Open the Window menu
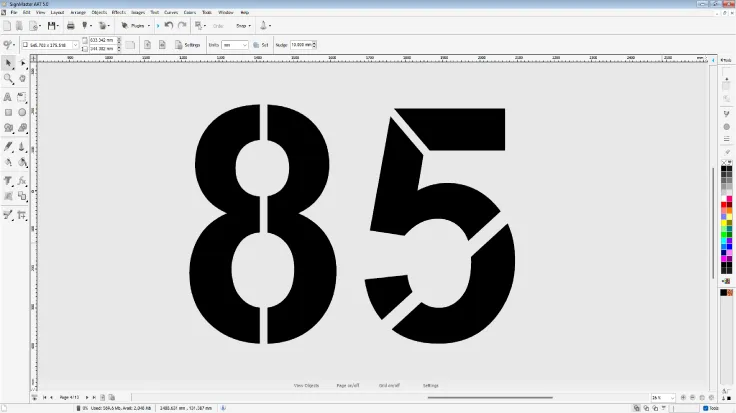The height and width of the screenshot is (413, 736). pos(226,13)
